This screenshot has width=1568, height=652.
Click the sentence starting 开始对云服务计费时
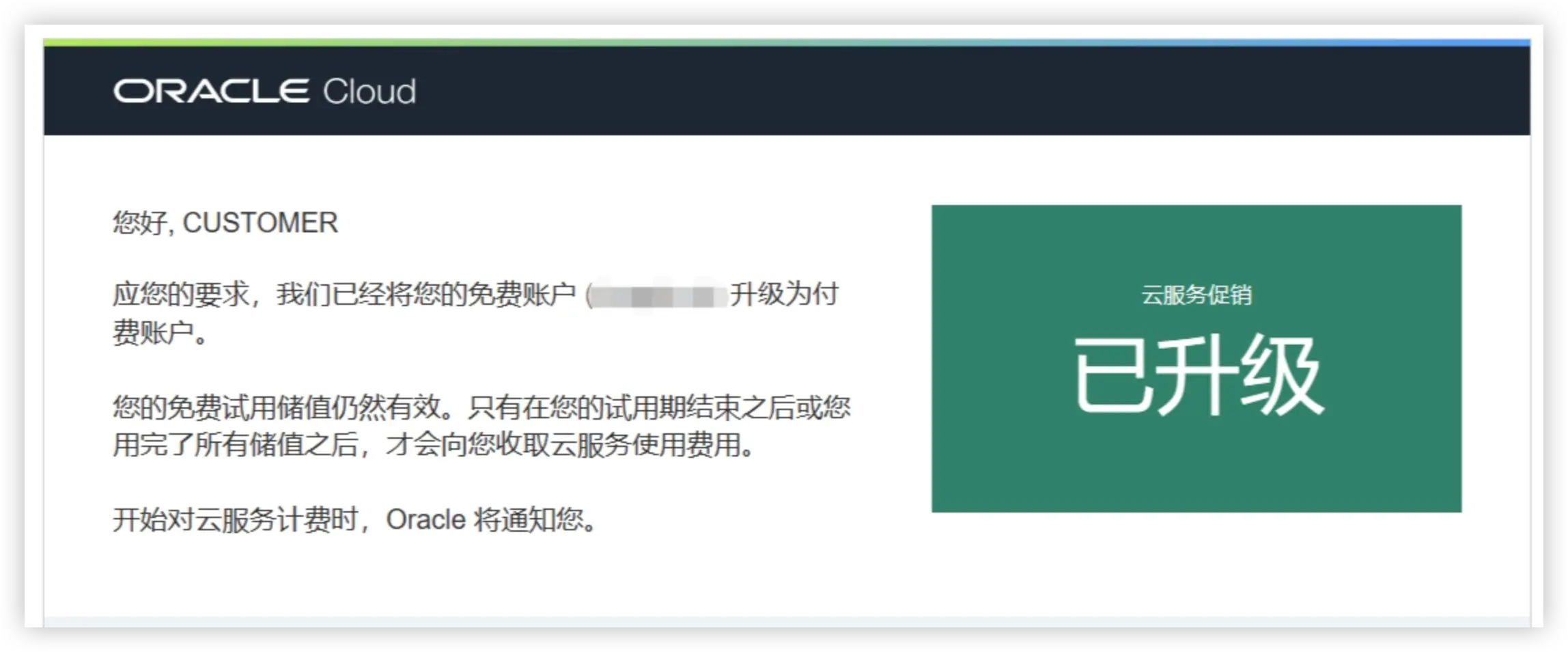(355, 520)
